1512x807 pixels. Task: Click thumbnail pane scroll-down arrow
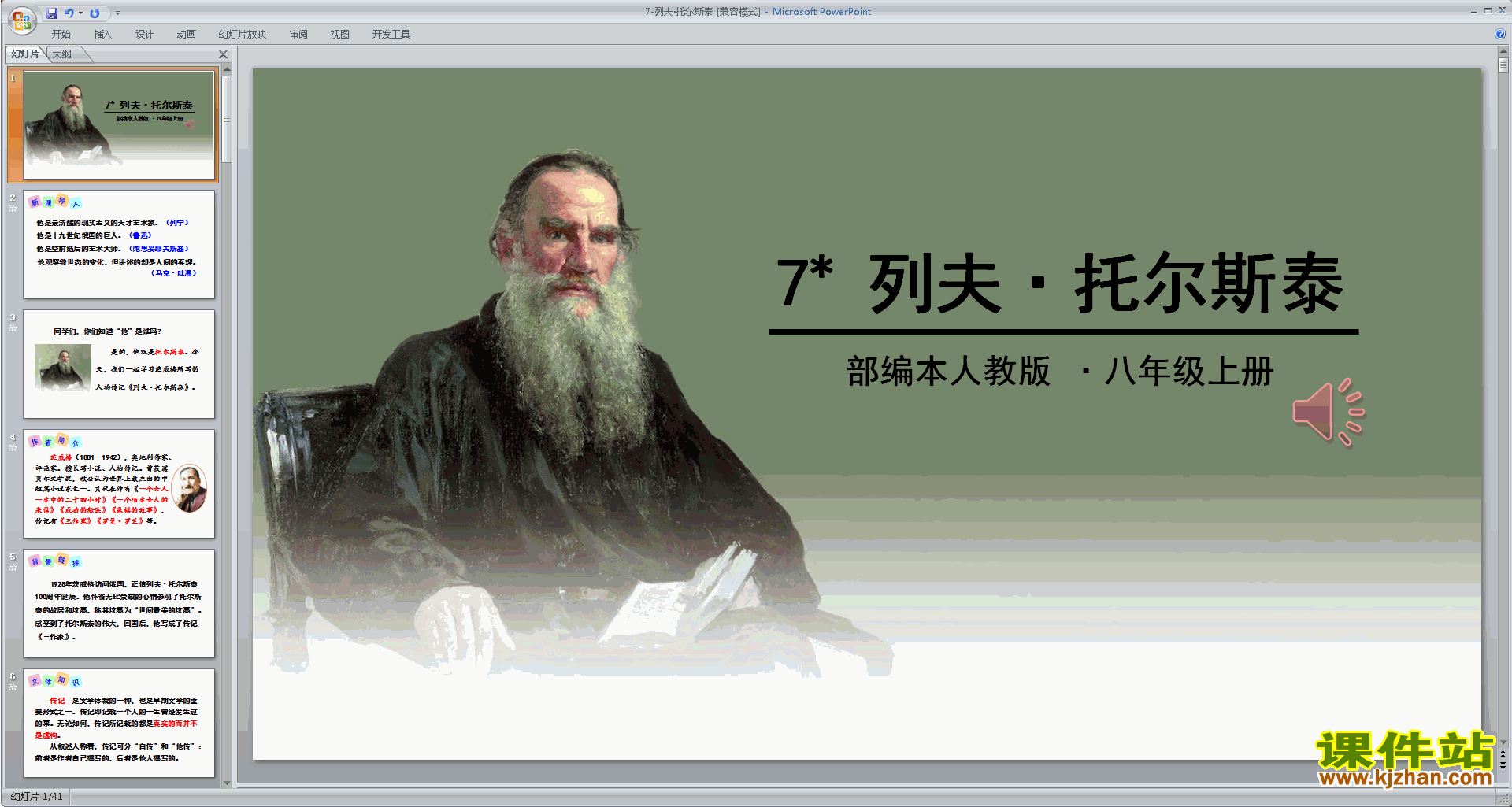pos(227,783)
